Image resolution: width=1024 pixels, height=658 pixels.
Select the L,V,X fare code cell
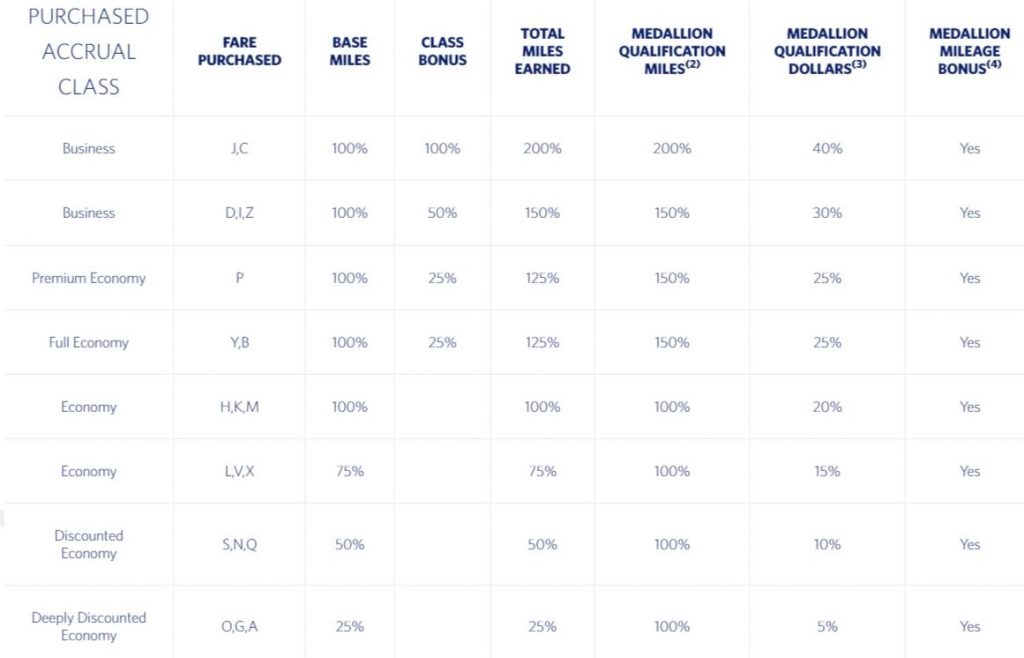click(x=239, y=471)
